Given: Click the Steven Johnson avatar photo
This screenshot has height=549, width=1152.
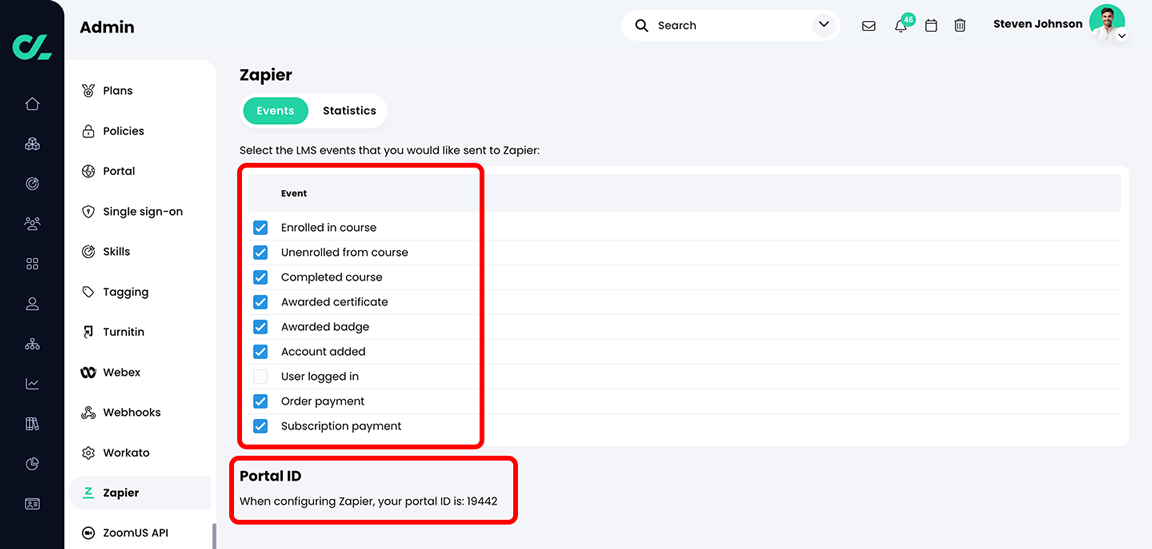Looking at the screenshot, I should click(1106, 22).
